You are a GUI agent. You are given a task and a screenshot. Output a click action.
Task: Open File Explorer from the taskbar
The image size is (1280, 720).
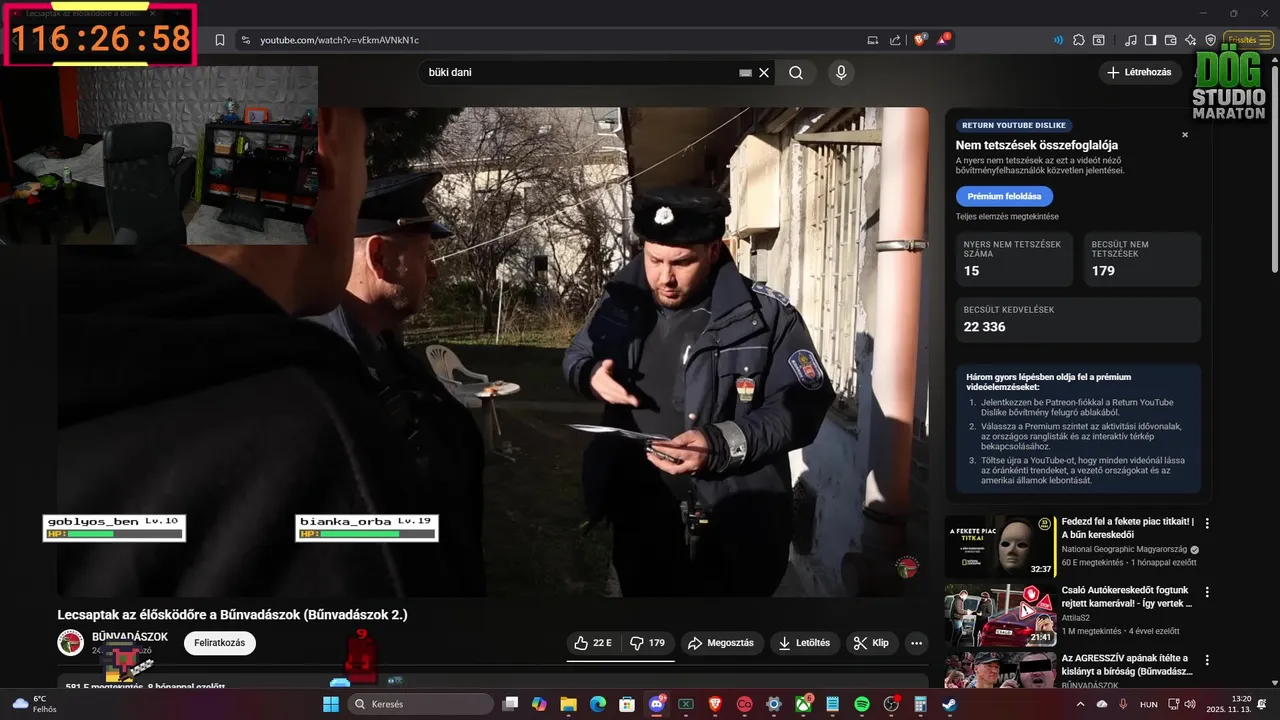(x=568, y=704)
